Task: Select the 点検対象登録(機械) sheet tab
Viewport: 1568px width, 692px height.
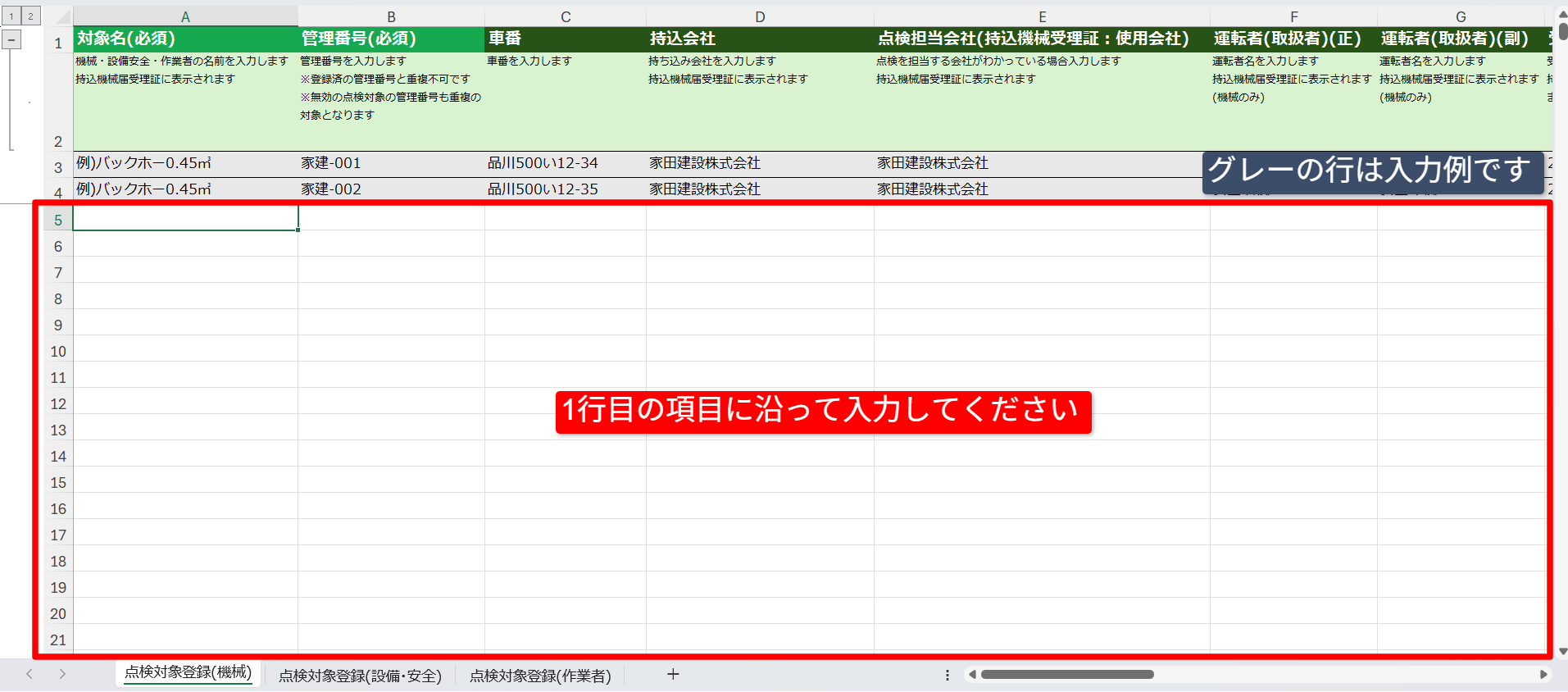Action: coord(188,672)
